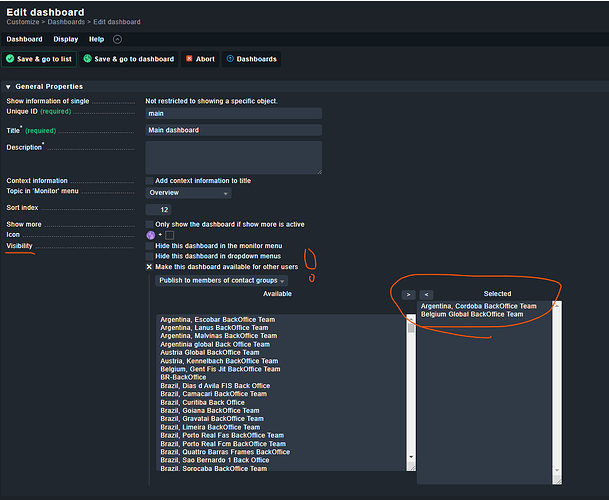Collapse the General Properties section
The height and width of the screenshot is (500, 609).
8,87
